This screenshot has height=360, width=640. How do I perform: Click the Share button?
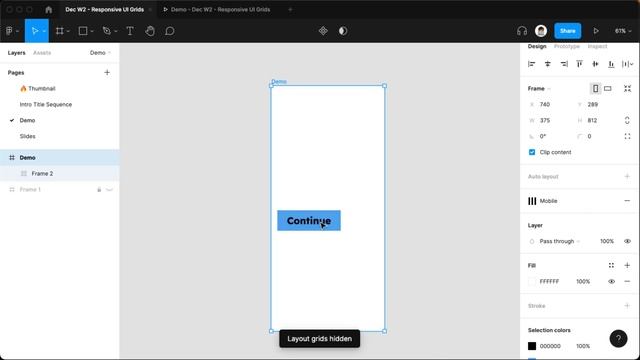pos(567,31)
